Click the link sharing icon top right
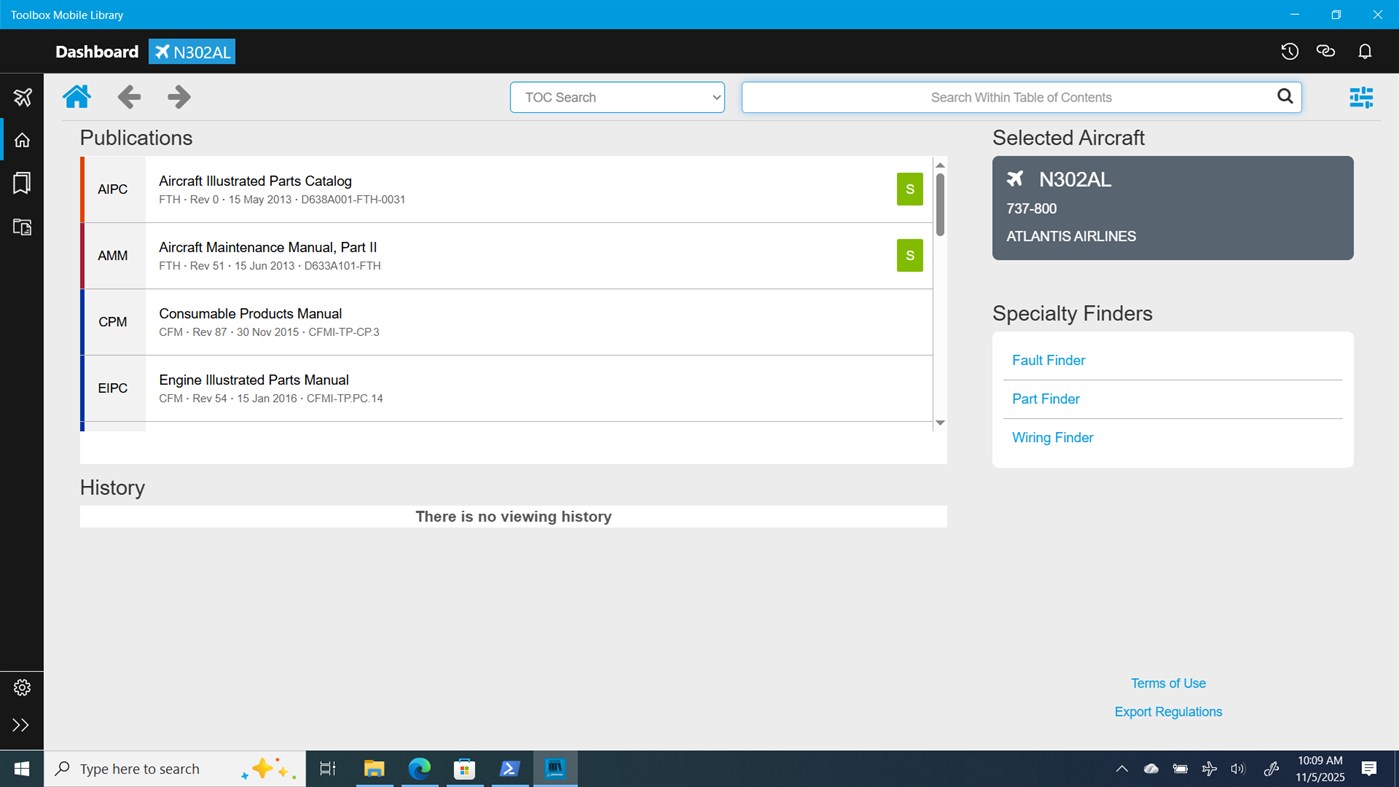Viewport: 1399px width, 787px height. 1326,51
